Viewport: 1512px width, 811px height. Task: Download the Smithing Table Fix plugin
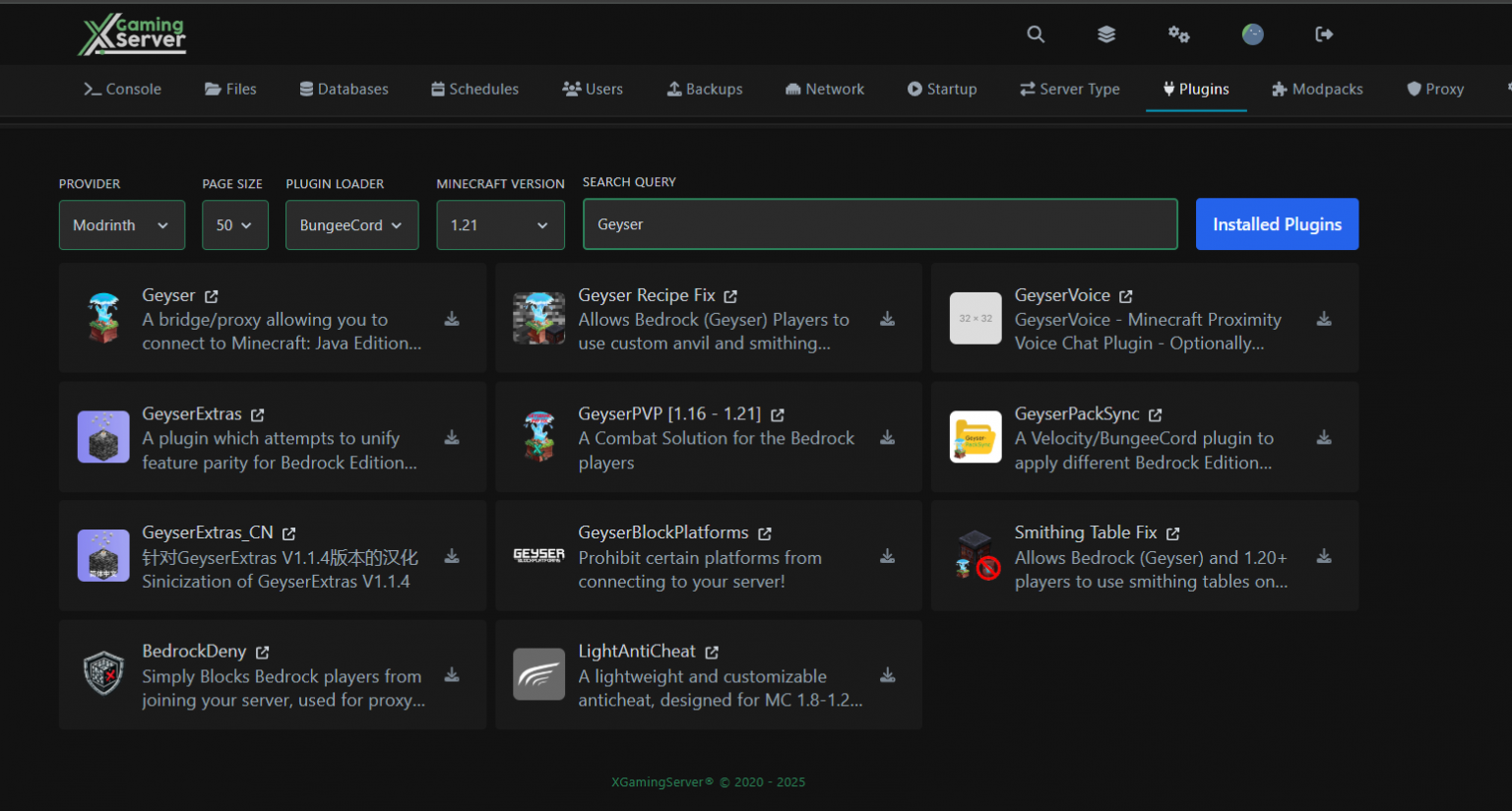1324,556
